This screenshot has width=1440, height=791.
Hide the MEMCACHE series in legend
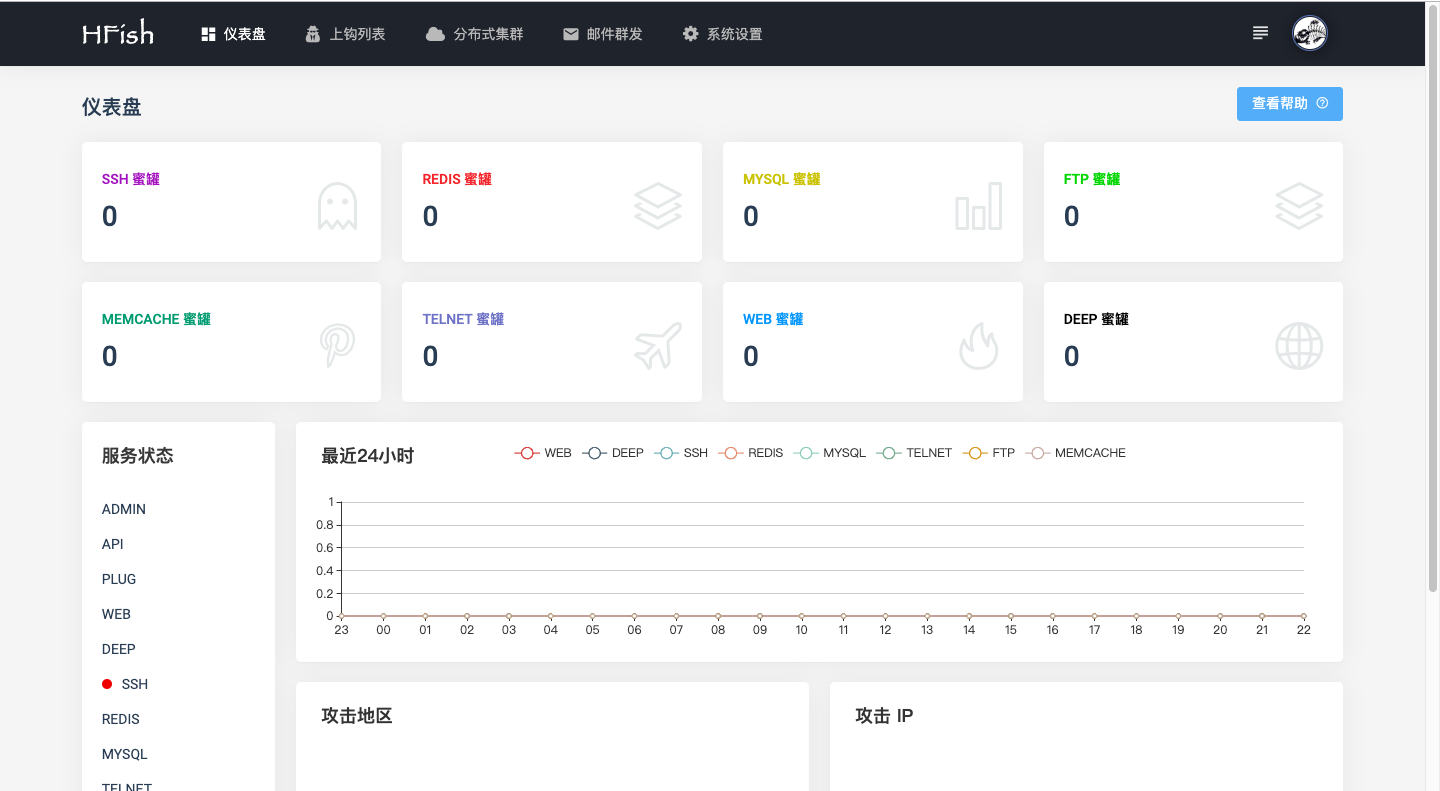click(x=1076, y=453)
